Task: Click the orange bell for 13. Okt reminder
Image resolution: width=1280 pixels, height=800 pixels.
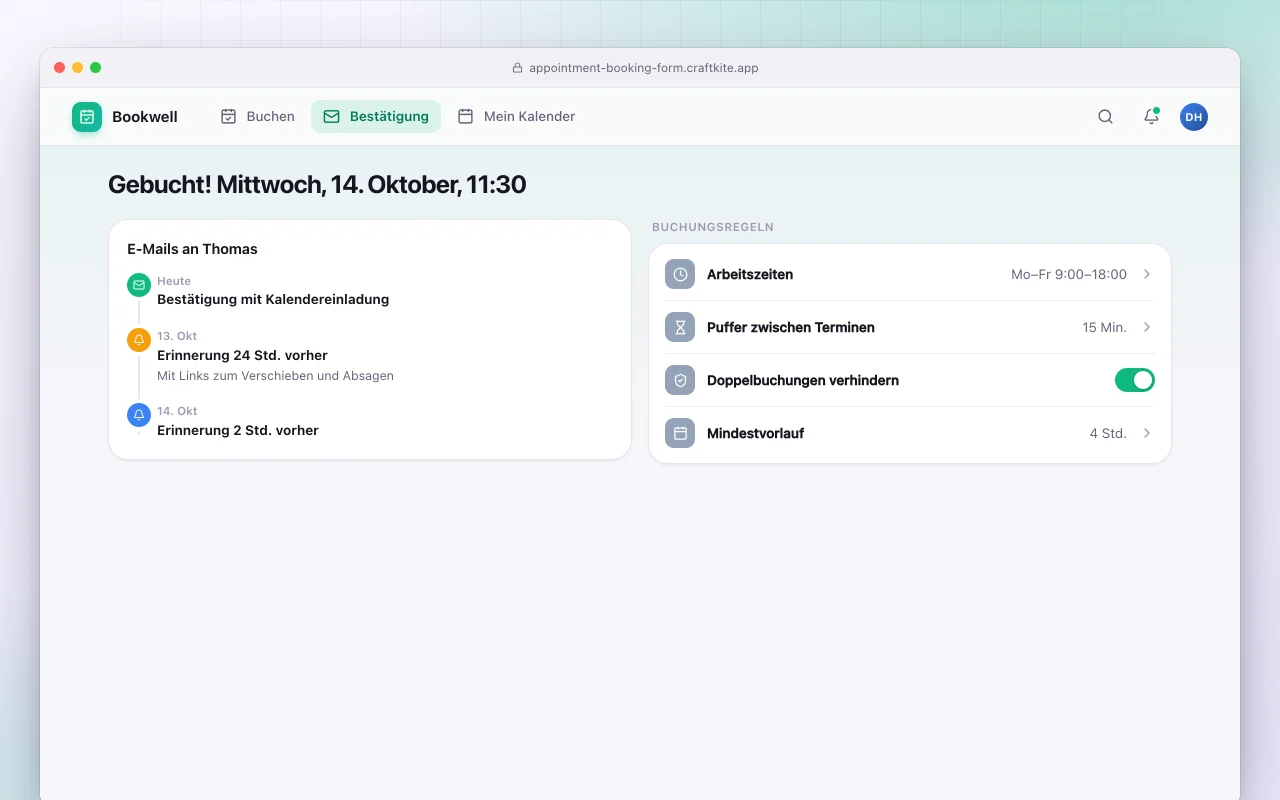Action: coord(139,340)
